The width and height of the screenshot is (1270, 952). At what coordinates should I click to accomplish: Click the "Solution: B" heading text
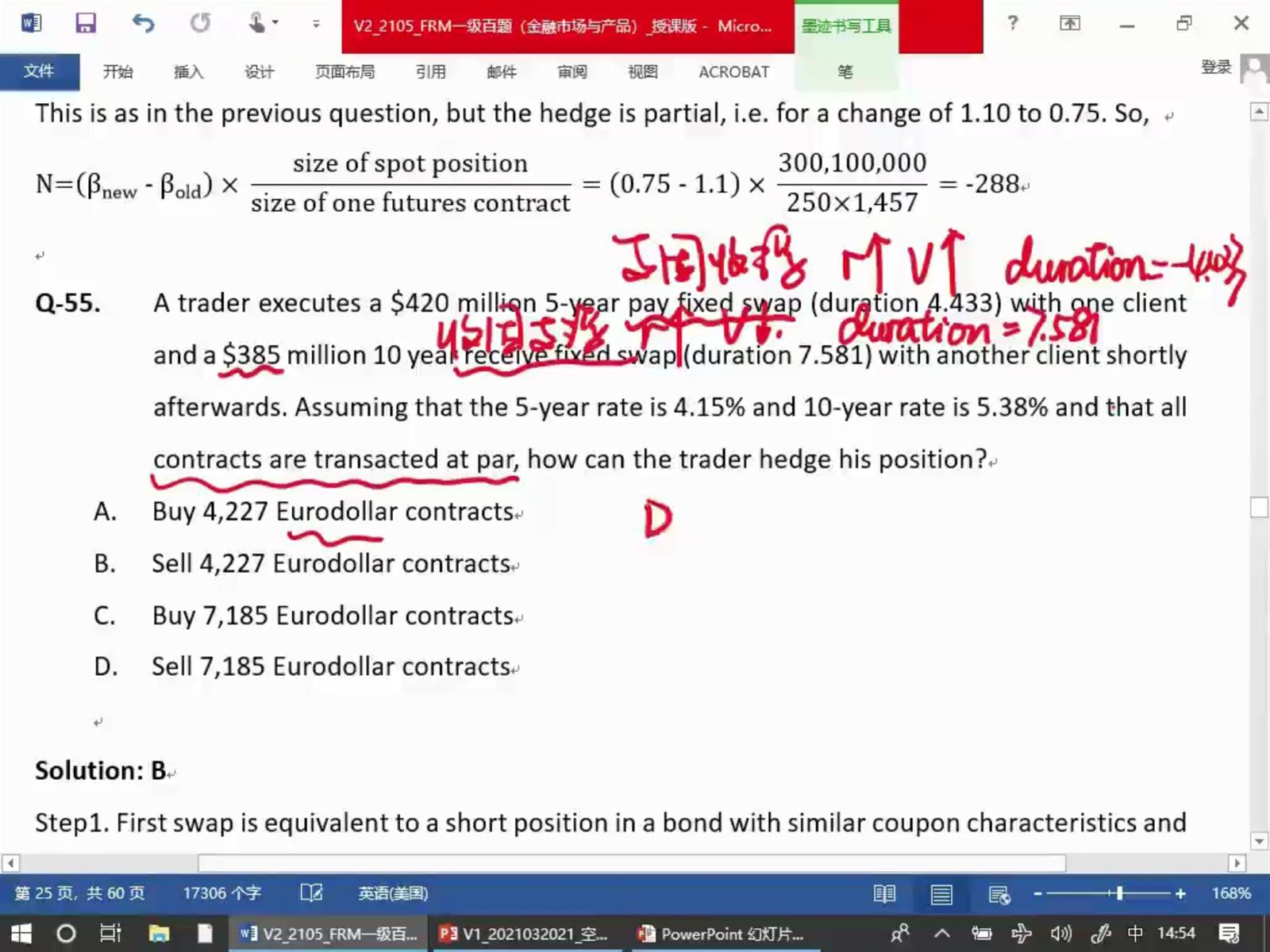[101, 770]
